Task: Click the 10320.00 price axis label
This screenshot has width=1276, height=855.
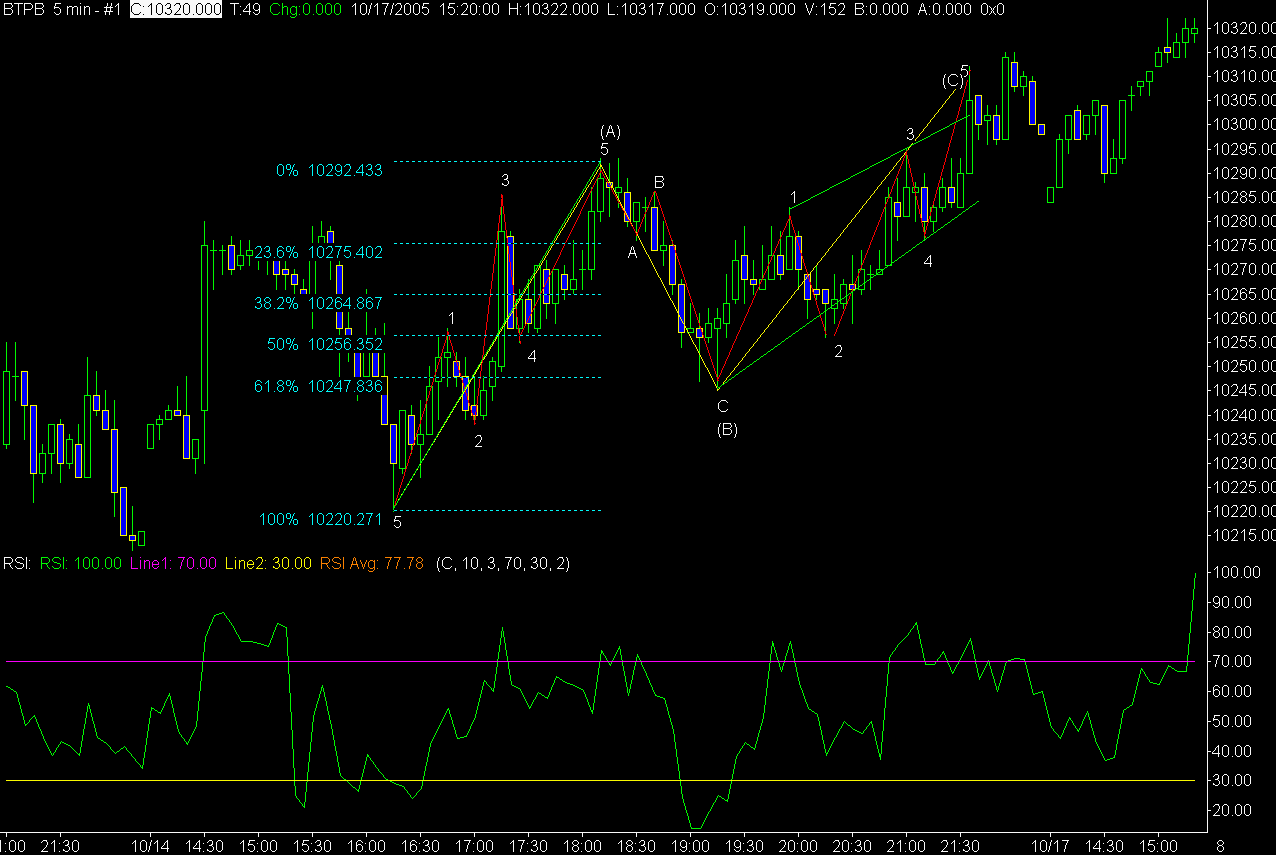Action: pos(1243,28)
